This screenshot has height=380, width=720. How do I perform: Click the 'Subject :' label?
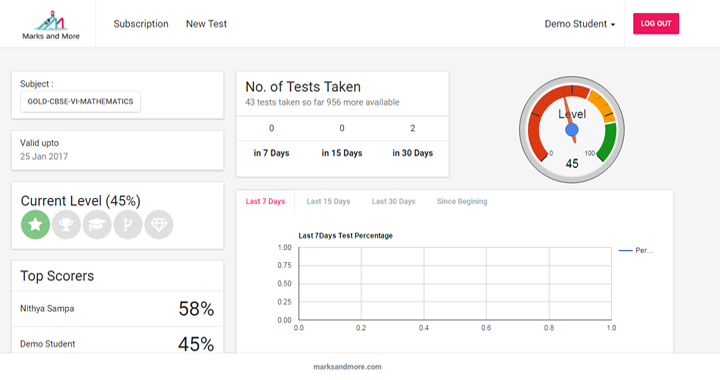pos(37,84)
